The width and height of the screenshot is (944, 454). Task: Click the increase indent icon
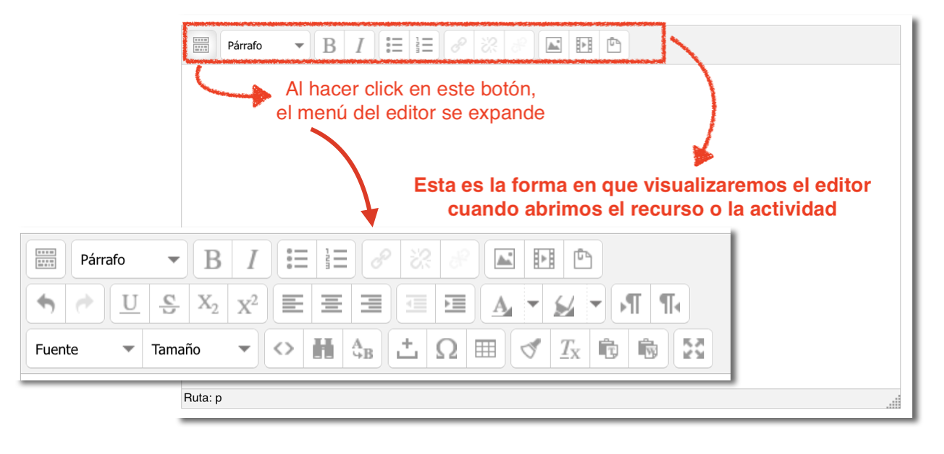(x=455, y=305)
